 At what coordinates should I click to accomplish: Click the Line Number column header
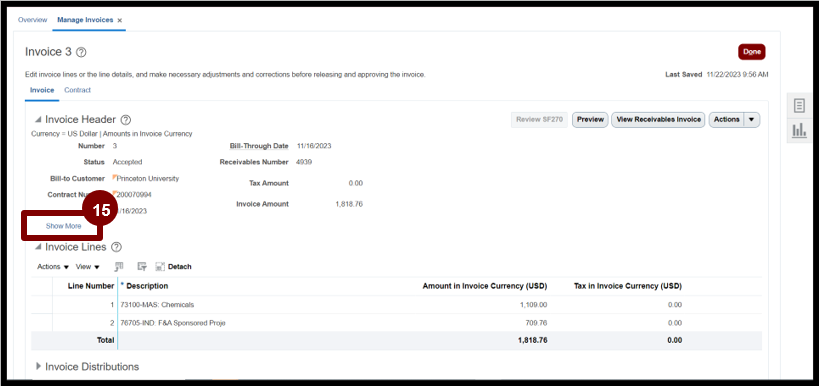point(91,286)
